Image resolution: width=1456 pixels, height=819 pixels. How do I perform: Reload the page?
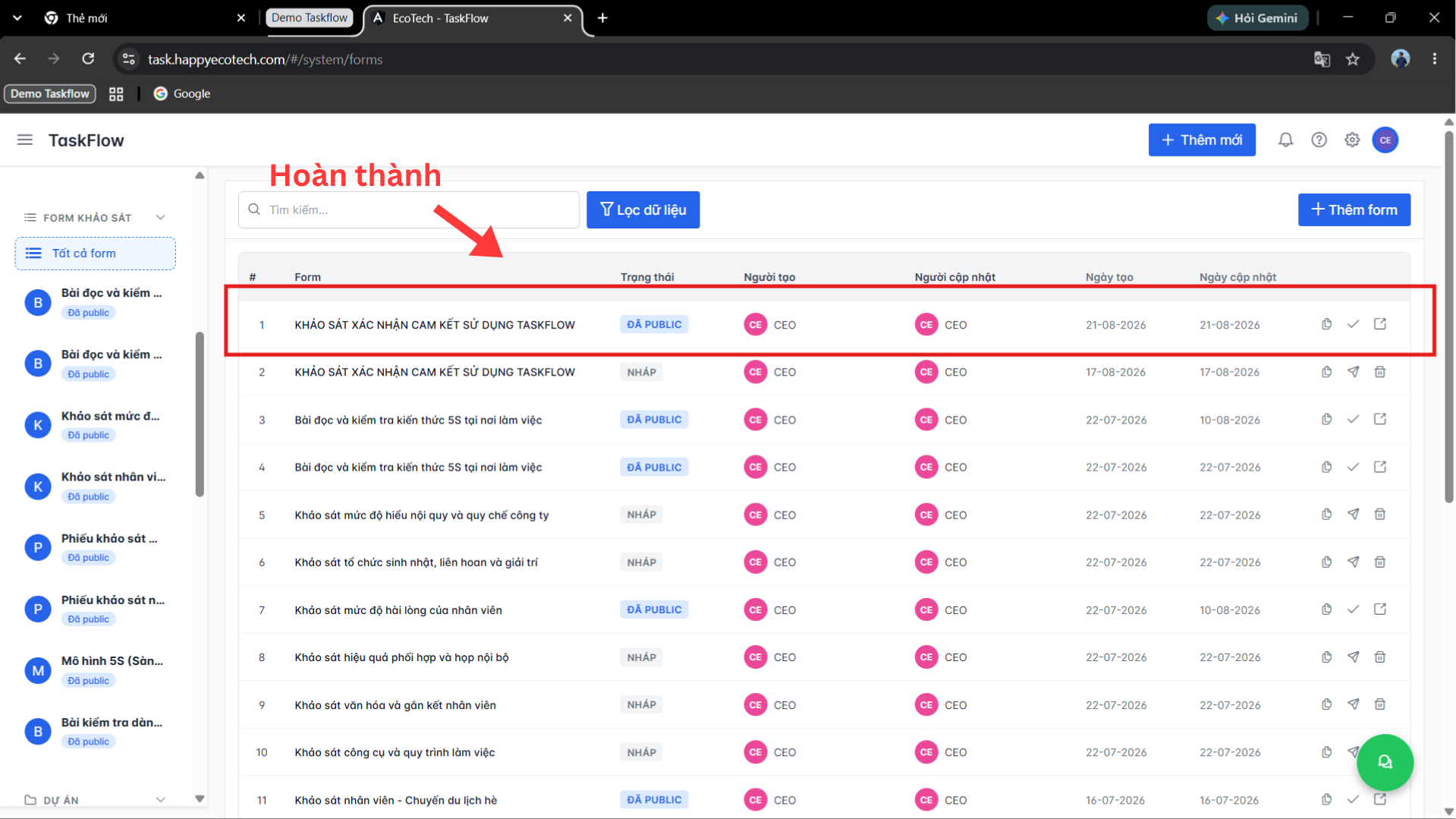pos(88,59)
